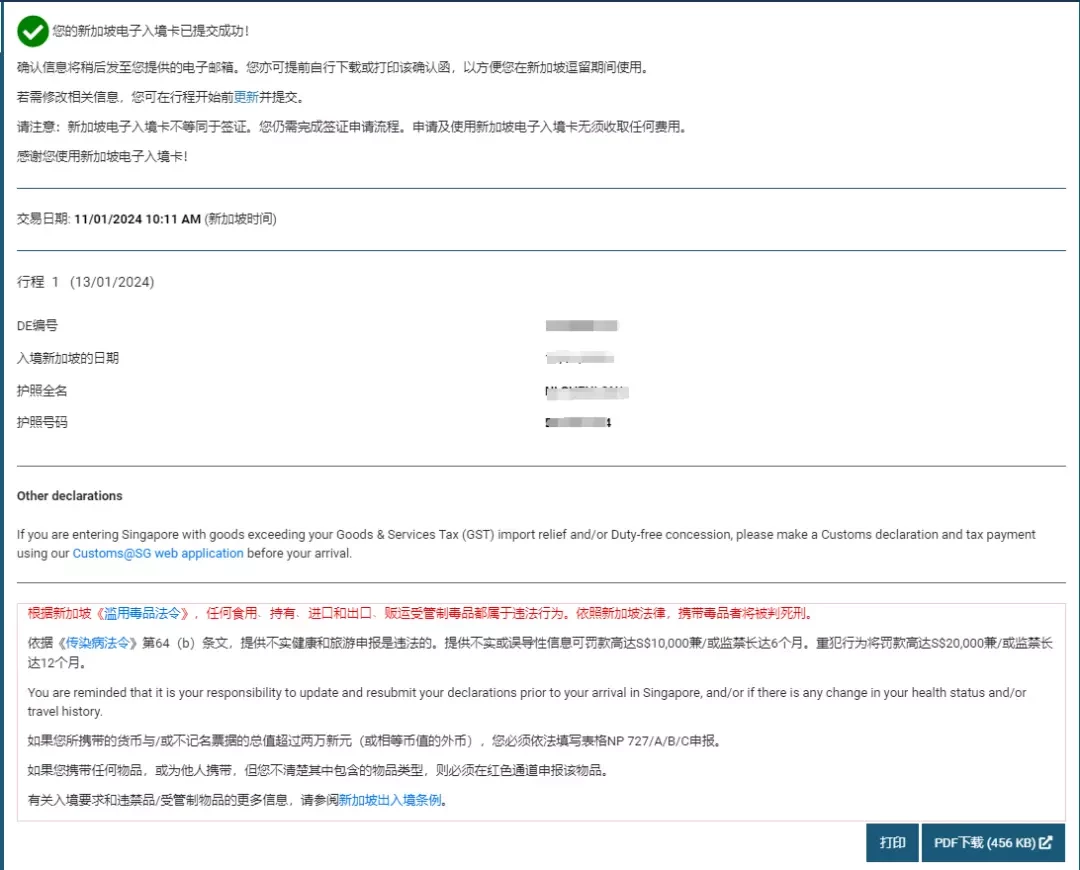Click the 护照全名 label
The image size is (1080, 870).
click(42, 391)
